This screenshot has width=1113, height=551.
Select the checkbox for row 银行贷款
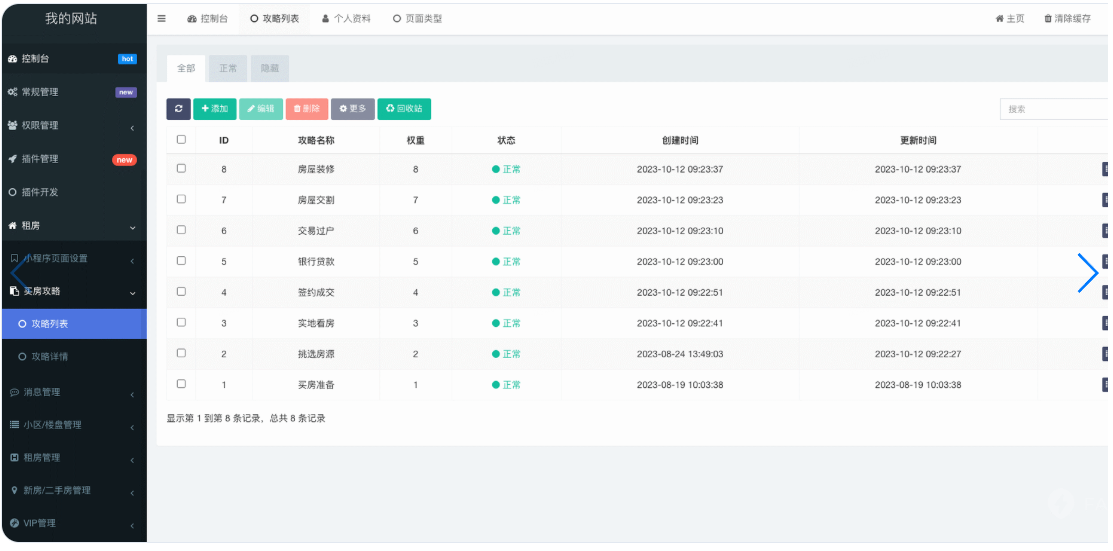tap(181, 260)
